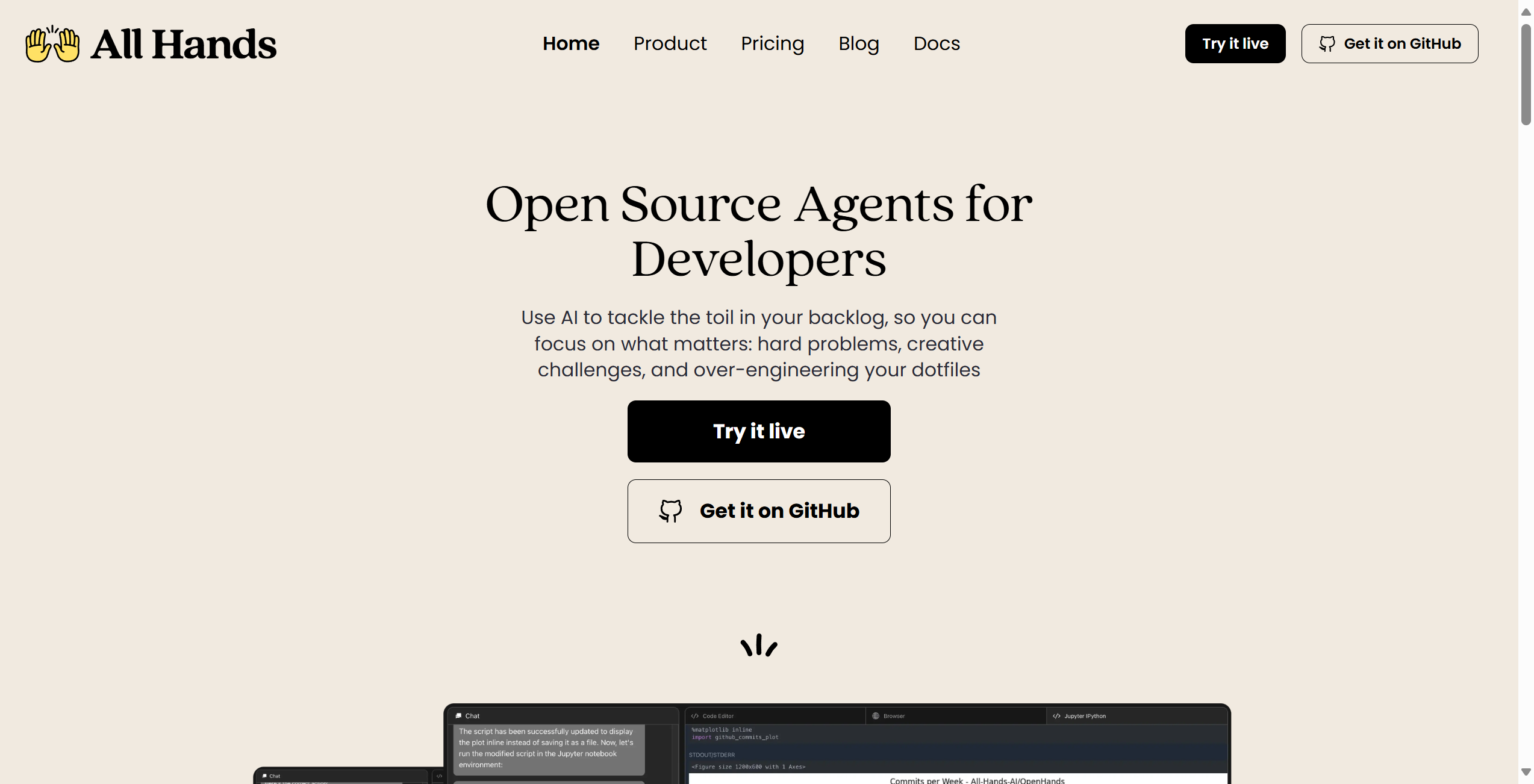Click the code brackets icon on the Code Editor tab
Viewport: 1534px width, 784px height.
(694, 716)
